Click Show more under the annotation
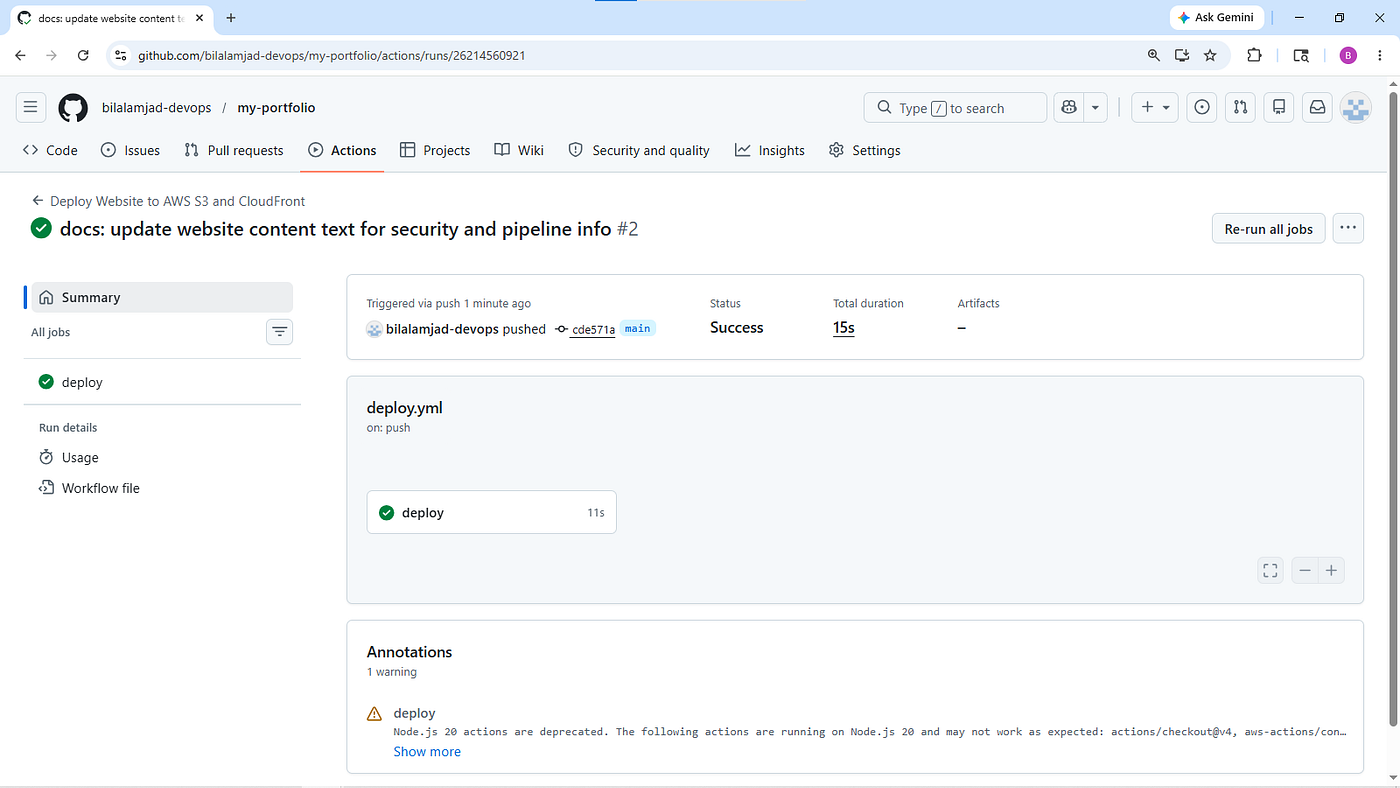 click(x=427, y=752)
